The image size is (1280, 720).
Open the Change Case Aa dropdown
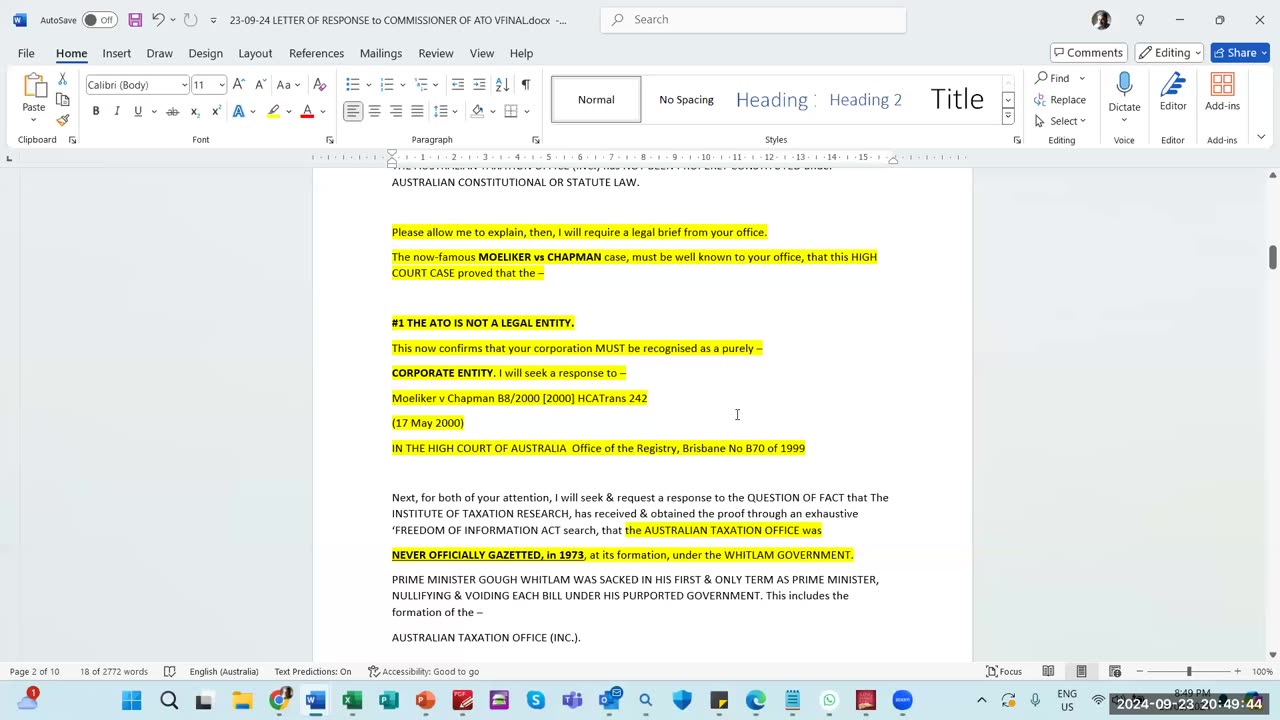click(289, 85)
